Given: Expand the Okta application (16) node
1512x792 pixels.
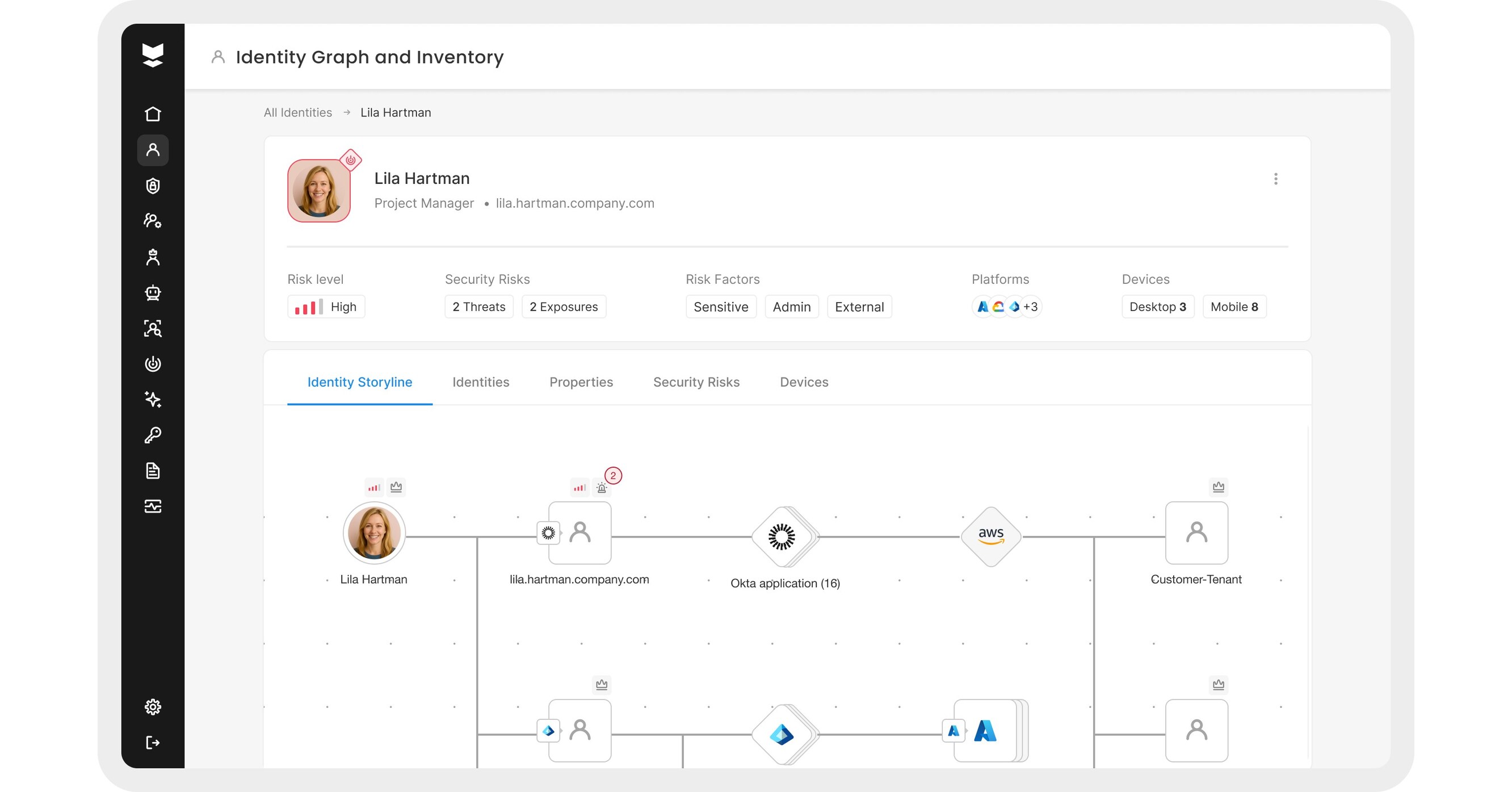Looking at the screenshot, I should click(783, 536).
